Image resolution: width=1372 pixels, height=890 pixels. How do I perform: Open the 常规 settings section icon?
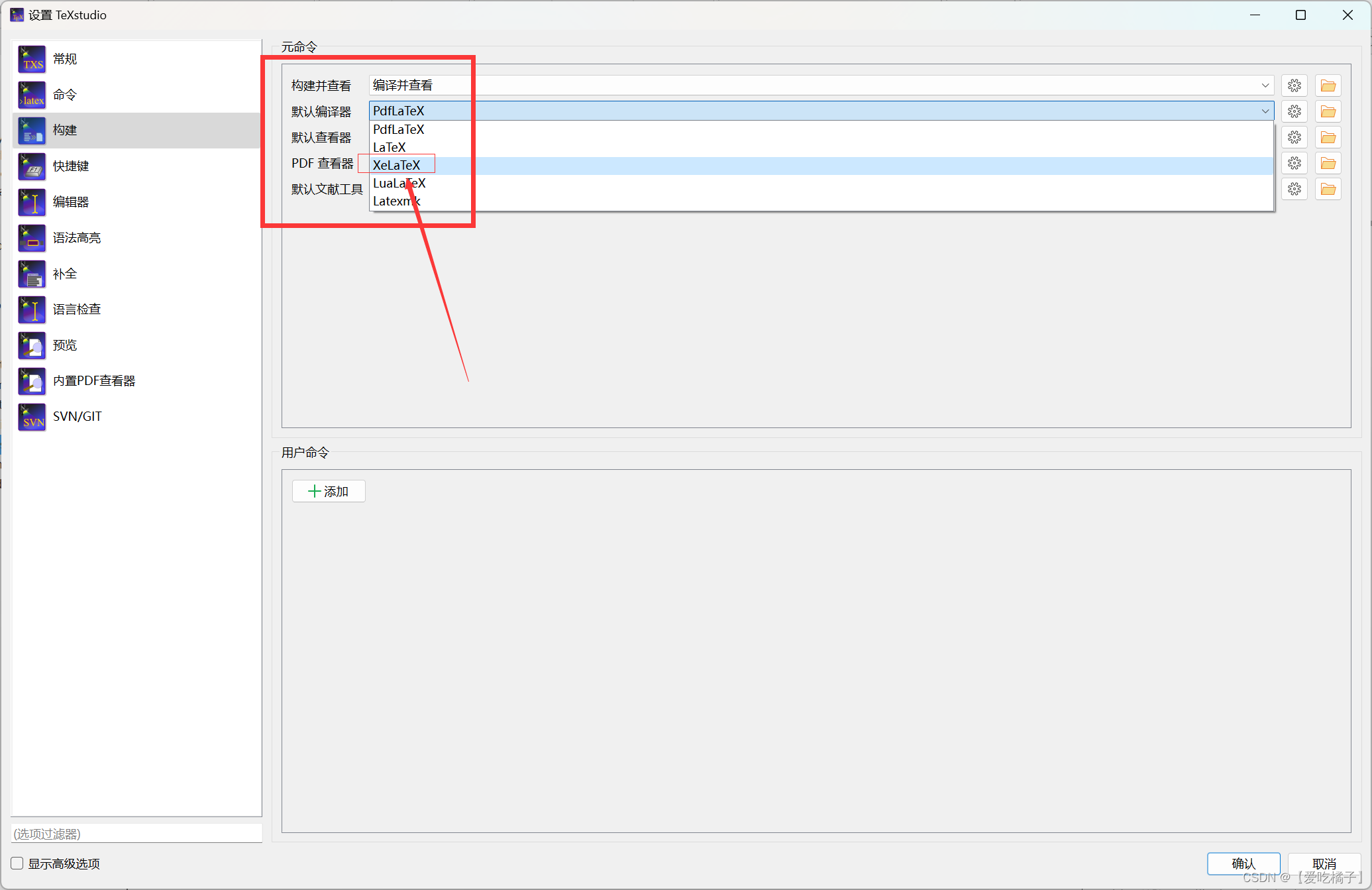pyautogui.click(x=31, y=59)
